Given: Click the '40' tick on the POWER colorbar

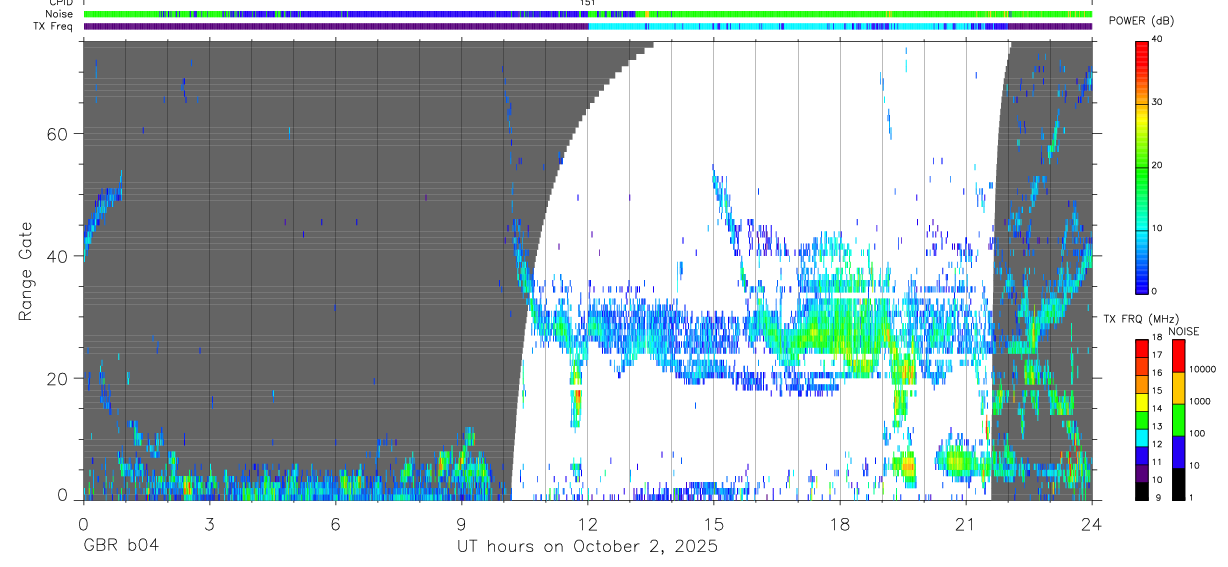Looking at the screenshot, I should (x=1158, y=39).
